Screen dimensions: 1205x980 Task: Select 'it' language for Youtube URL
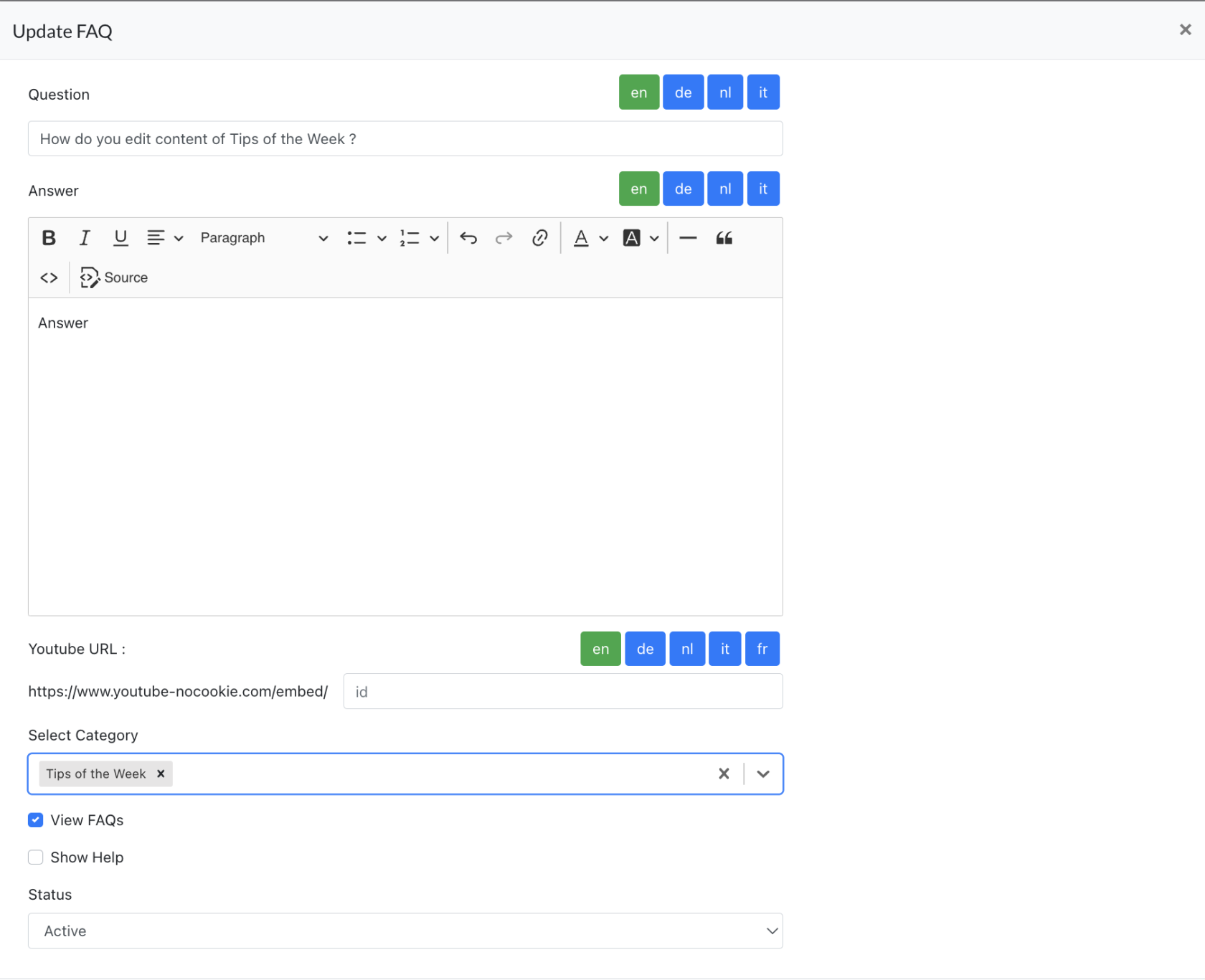(x=724, y=649)
